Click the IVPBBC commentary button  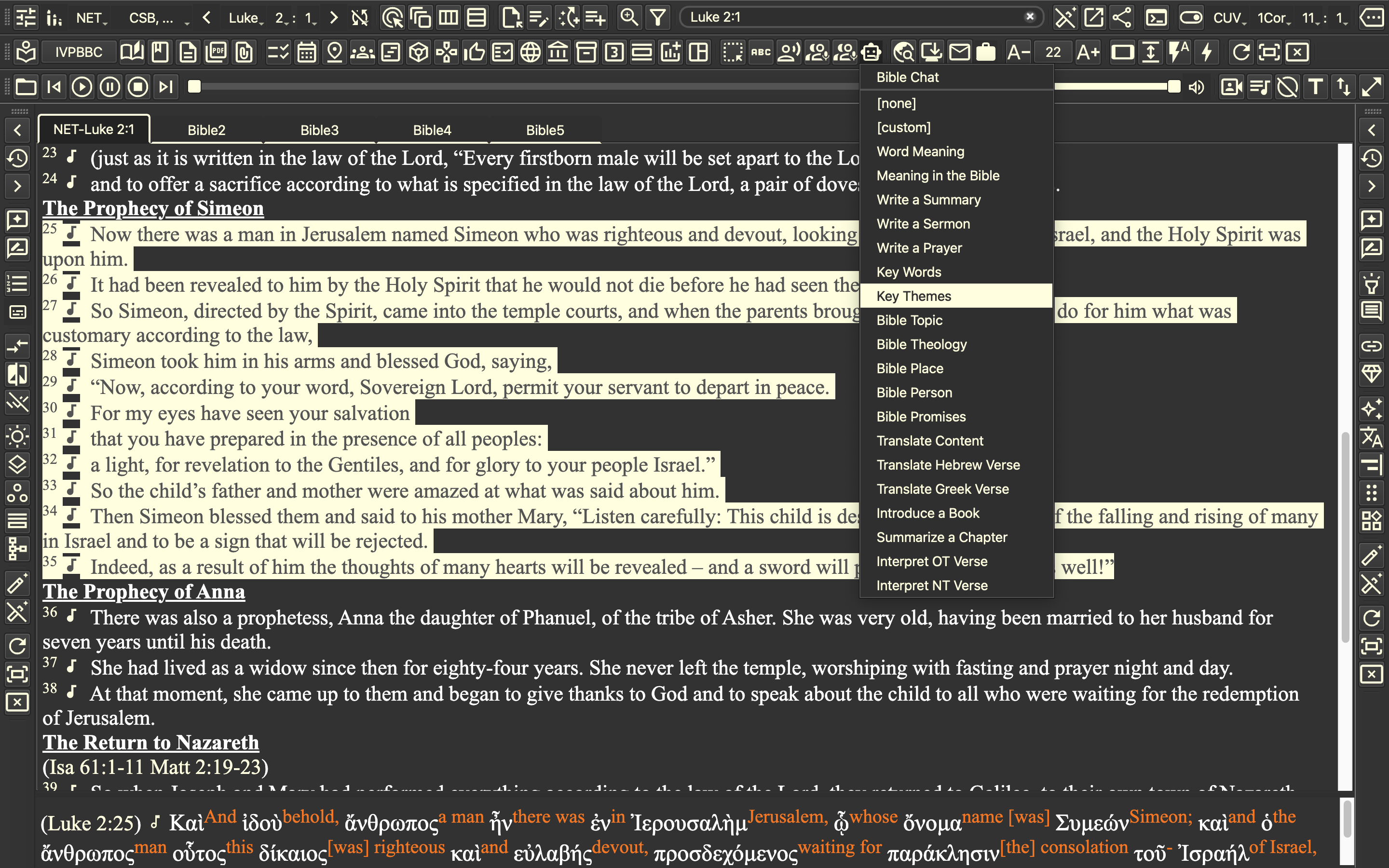click(79, 52)
